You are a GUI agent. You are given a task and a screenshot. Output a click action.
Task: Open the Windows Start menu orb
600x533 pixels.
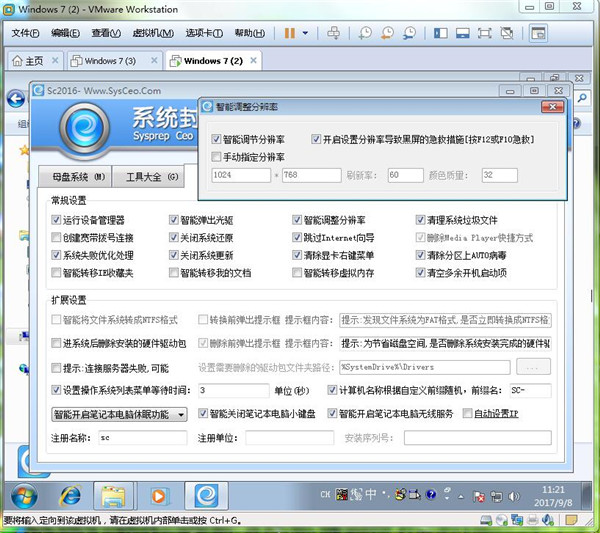[24, 496]
